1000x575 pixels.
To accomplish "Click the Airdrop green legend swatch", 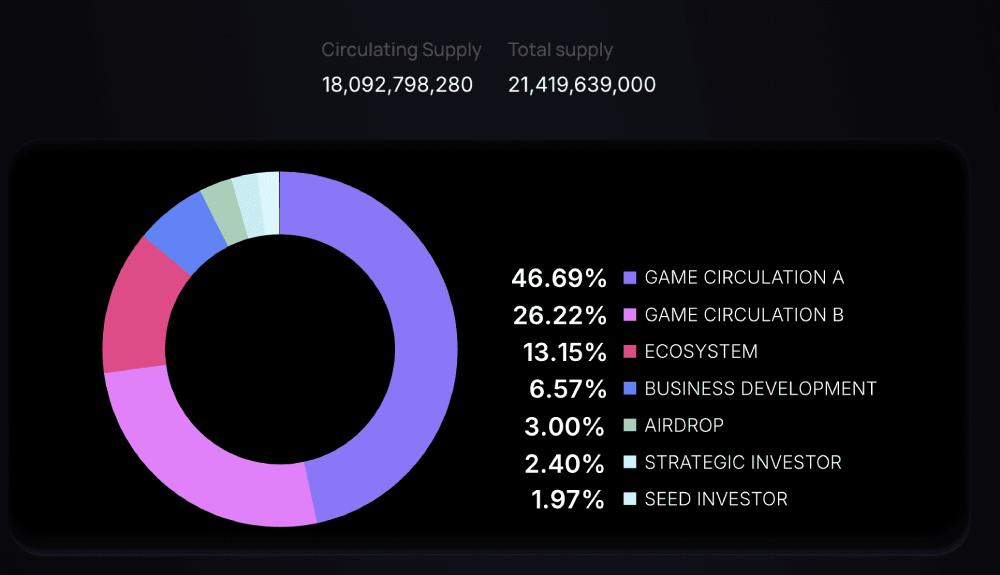I will pos(629,425).
